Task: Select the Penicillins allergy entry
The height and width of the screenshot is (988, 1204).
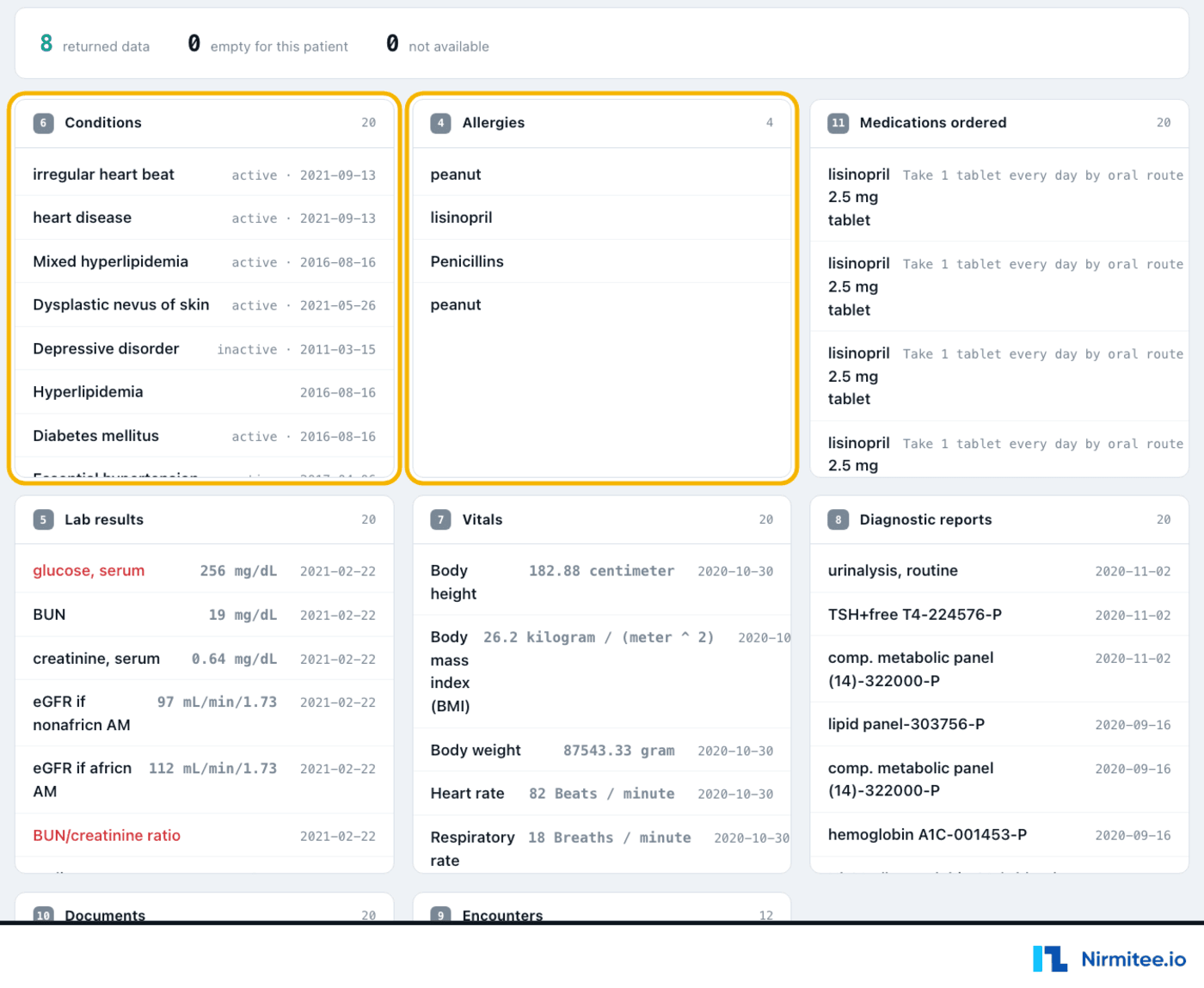Action: pyautogui.click(x=602, y=261)
